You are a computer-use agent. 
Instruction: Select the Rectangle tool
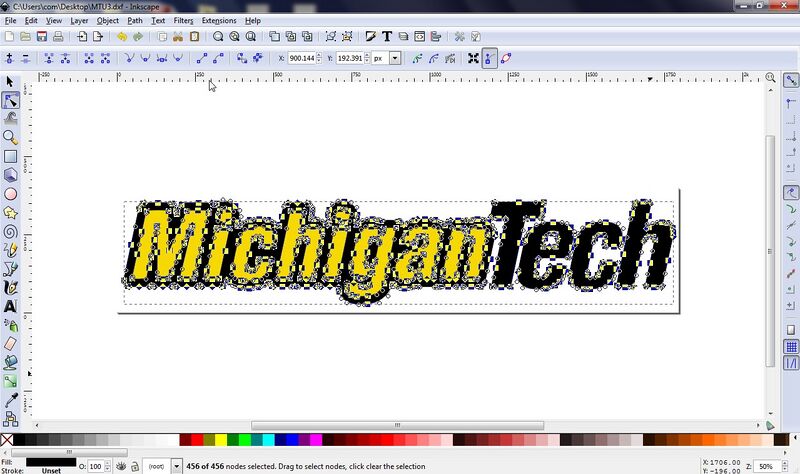coord(10,156)
